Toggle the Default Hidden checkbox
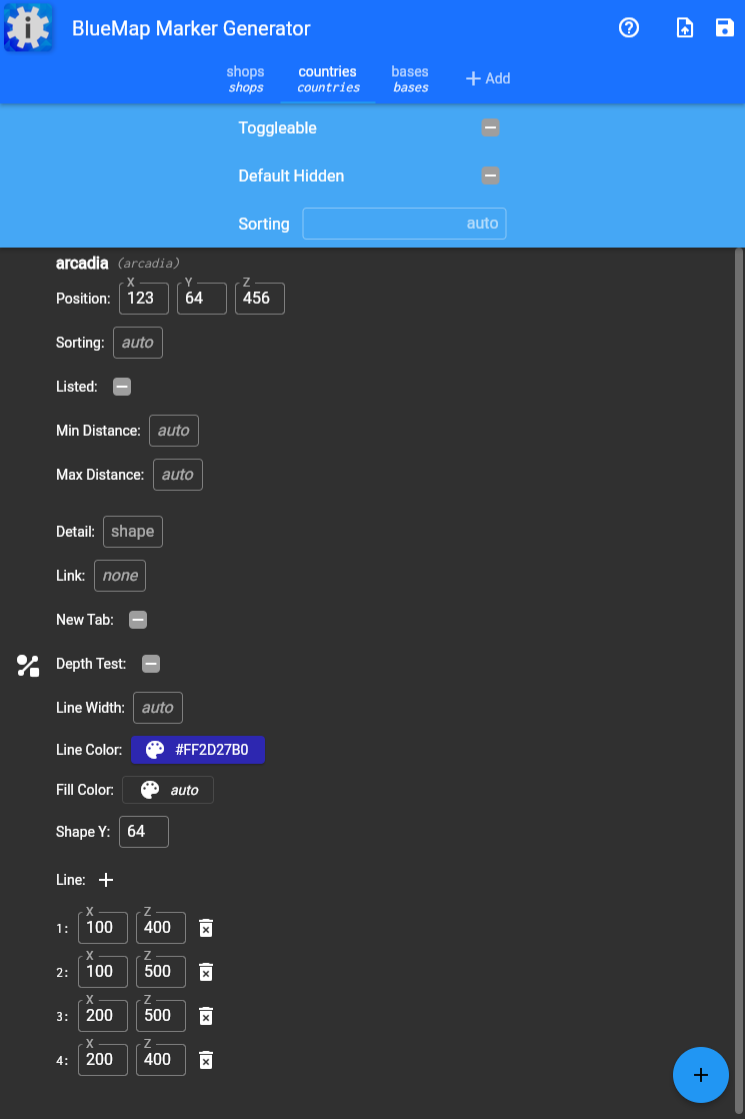This screenshot has height=1119, width=745. (490, 176)
